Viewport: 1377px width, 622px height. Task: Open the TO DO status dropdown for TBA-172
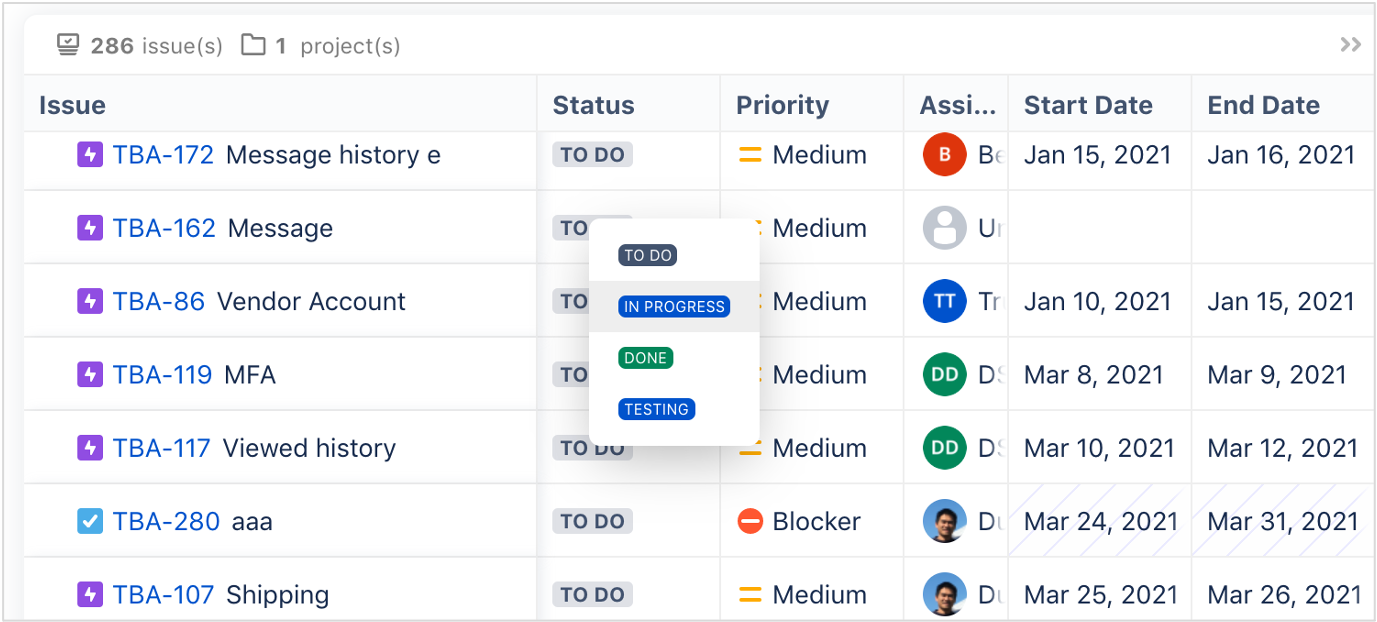click(592, 155)
